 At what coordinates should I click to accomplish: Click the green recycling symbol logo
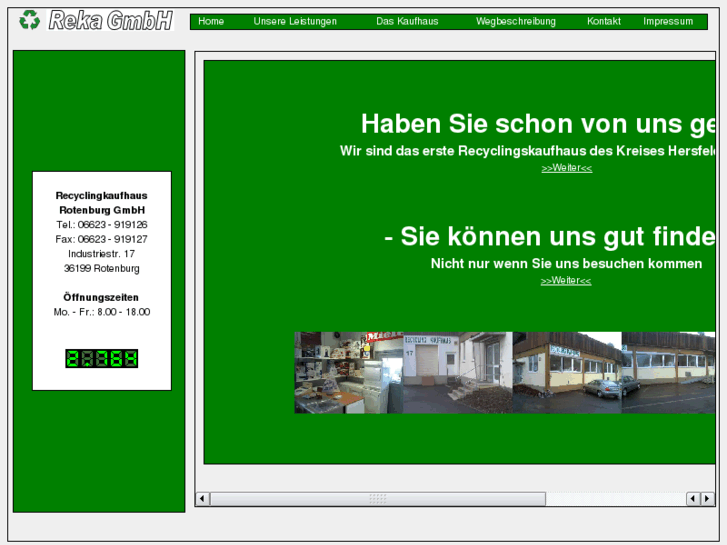(29, 19)
